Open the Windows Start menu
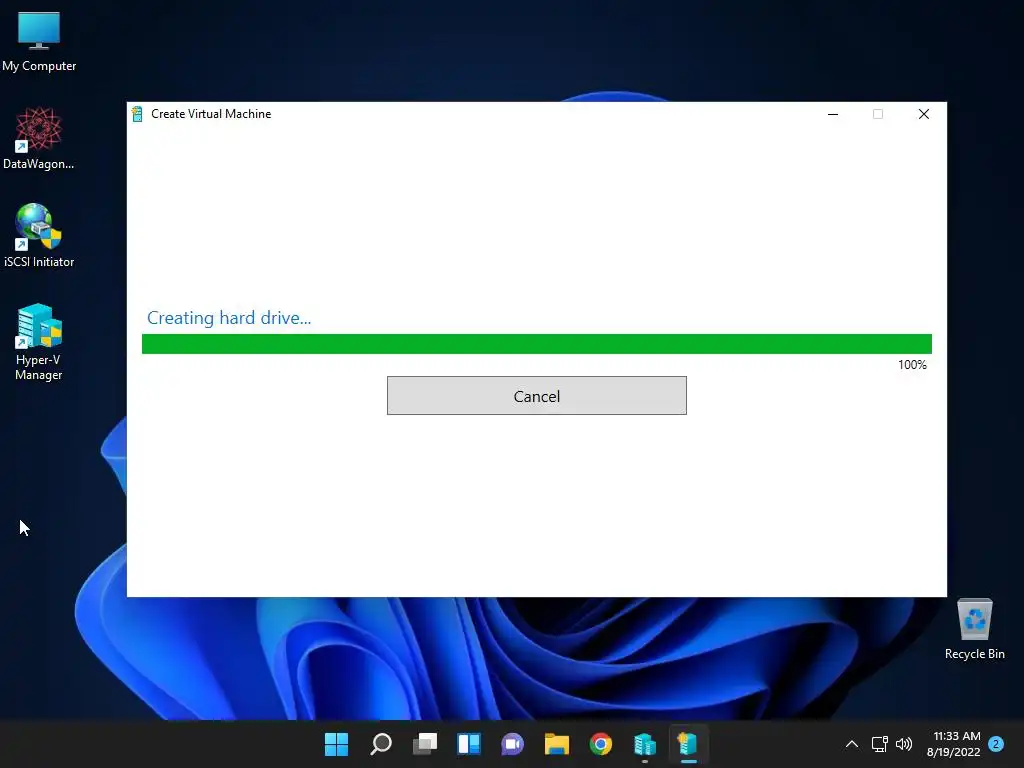The image size is (1024, 768). pos(336,744)
